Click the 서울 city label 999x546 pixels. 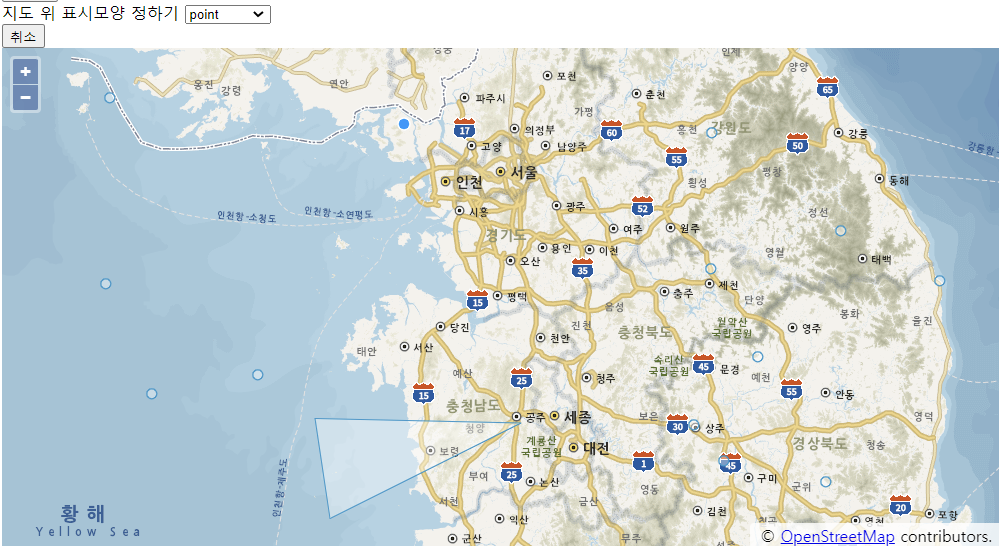524,172
